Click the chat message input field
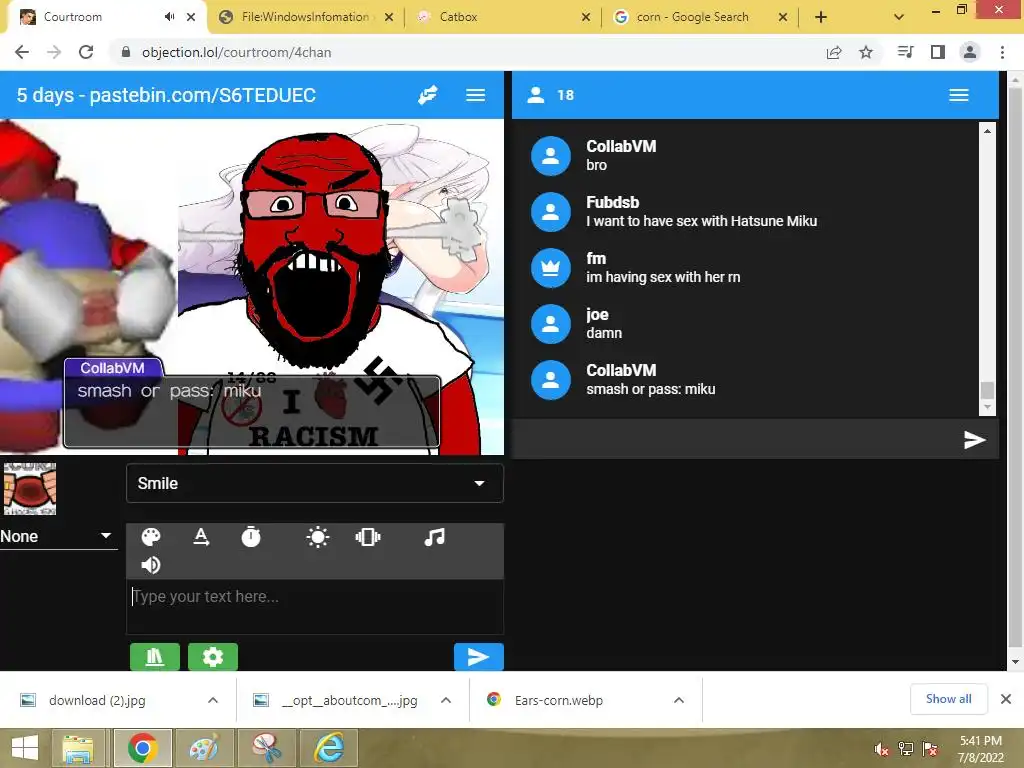Viewport: 1024px width, 768px height. [735, 440]
